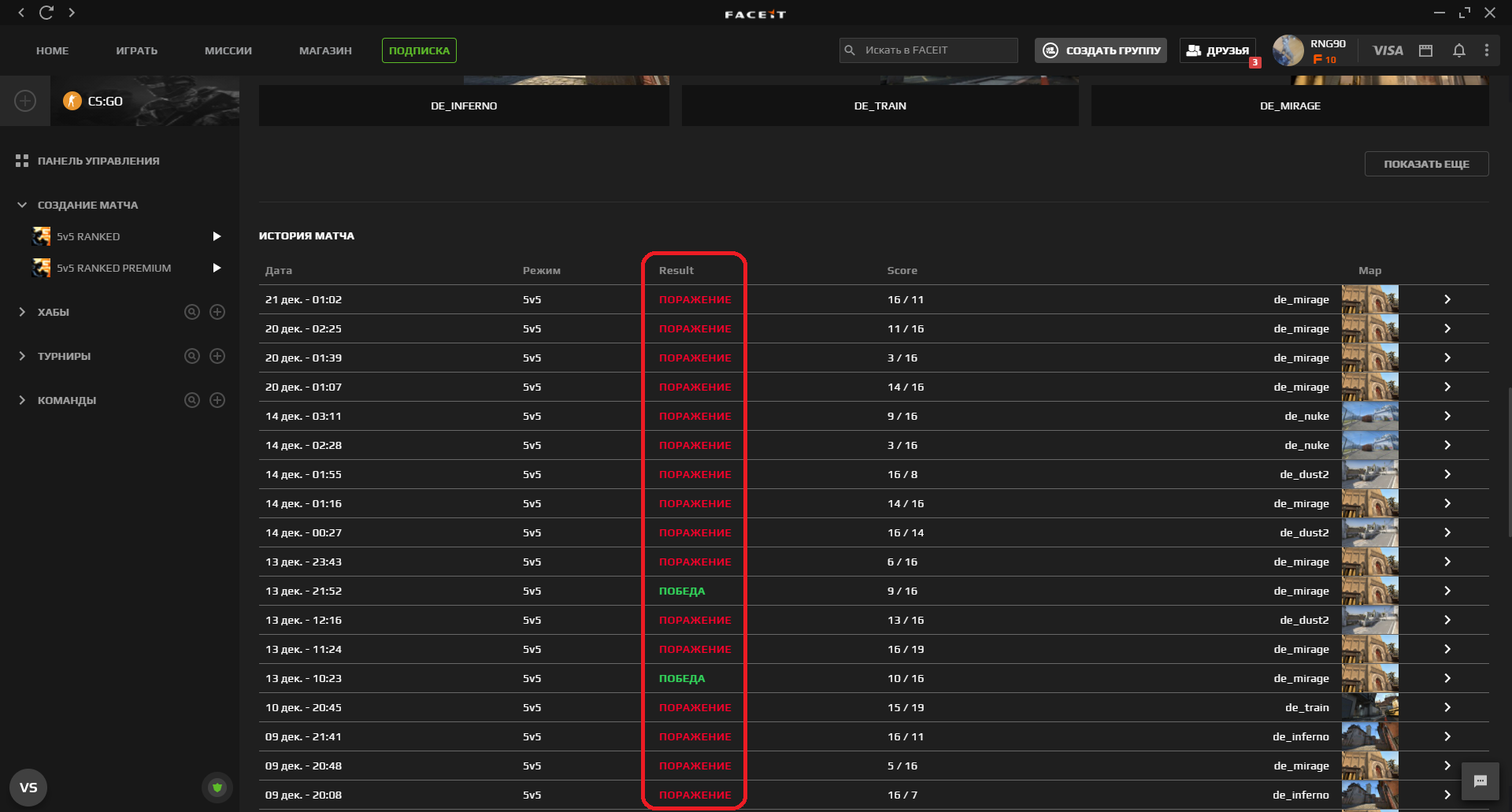The width and height of the screenshot is (1512, 812).
Task: Click the green Подписка button
Action: [419, 50]
